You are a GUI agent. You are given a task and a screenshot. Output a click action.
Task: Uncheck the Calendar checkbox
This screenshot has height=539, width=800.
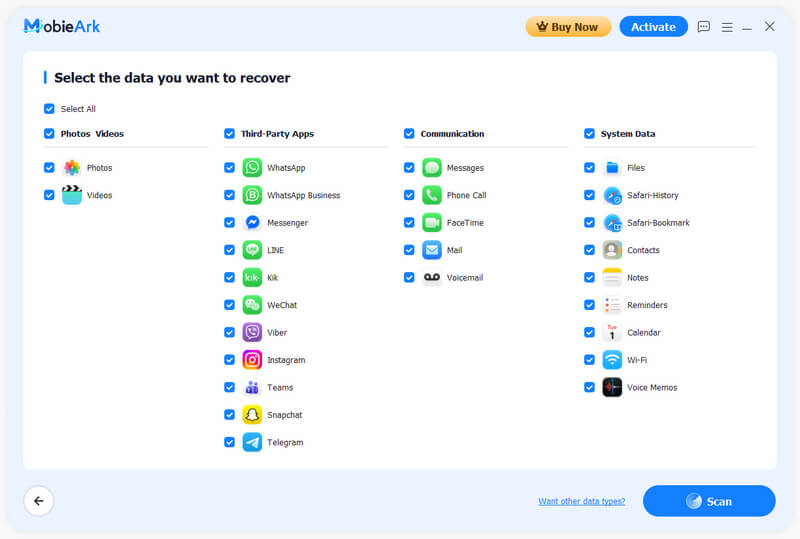(589, 332)
